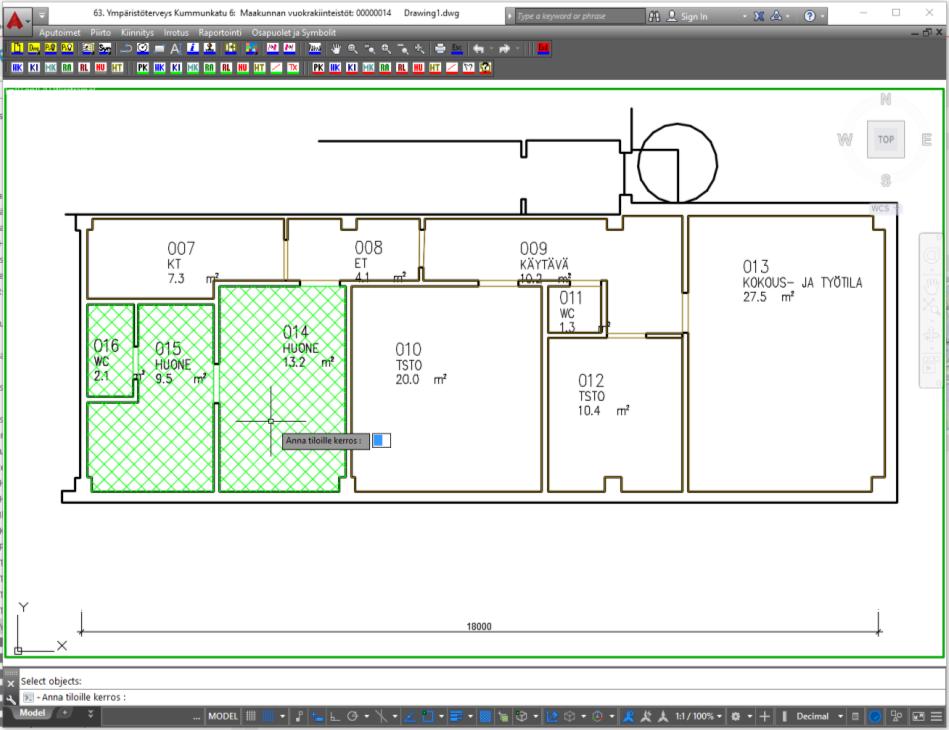Viewport: 949px width, 730px height.
Task: Open the WCS dropdown under ViewCube
Action: tap(885, 209)
